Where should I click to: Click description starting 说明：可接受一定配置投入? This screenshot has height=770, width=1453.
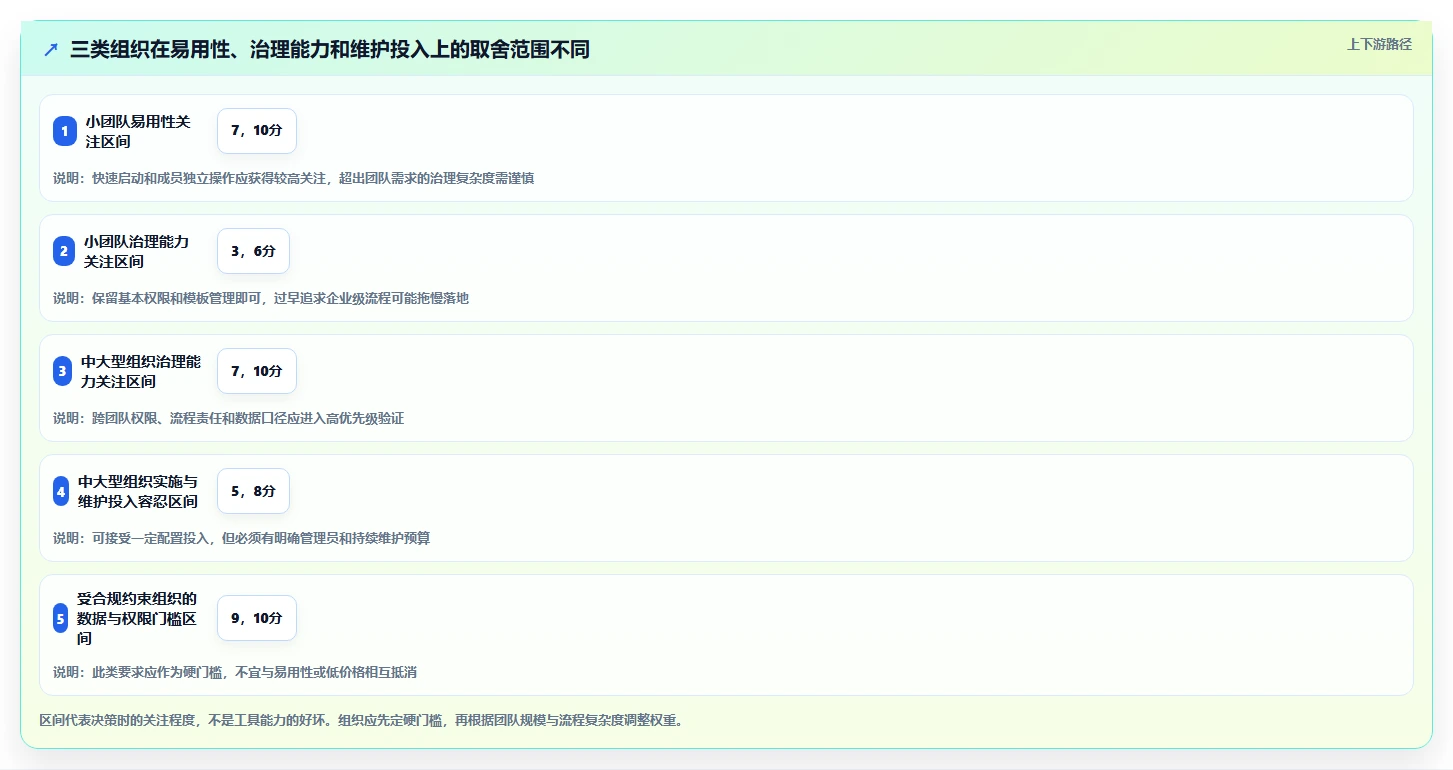click(x=241, y=538)
